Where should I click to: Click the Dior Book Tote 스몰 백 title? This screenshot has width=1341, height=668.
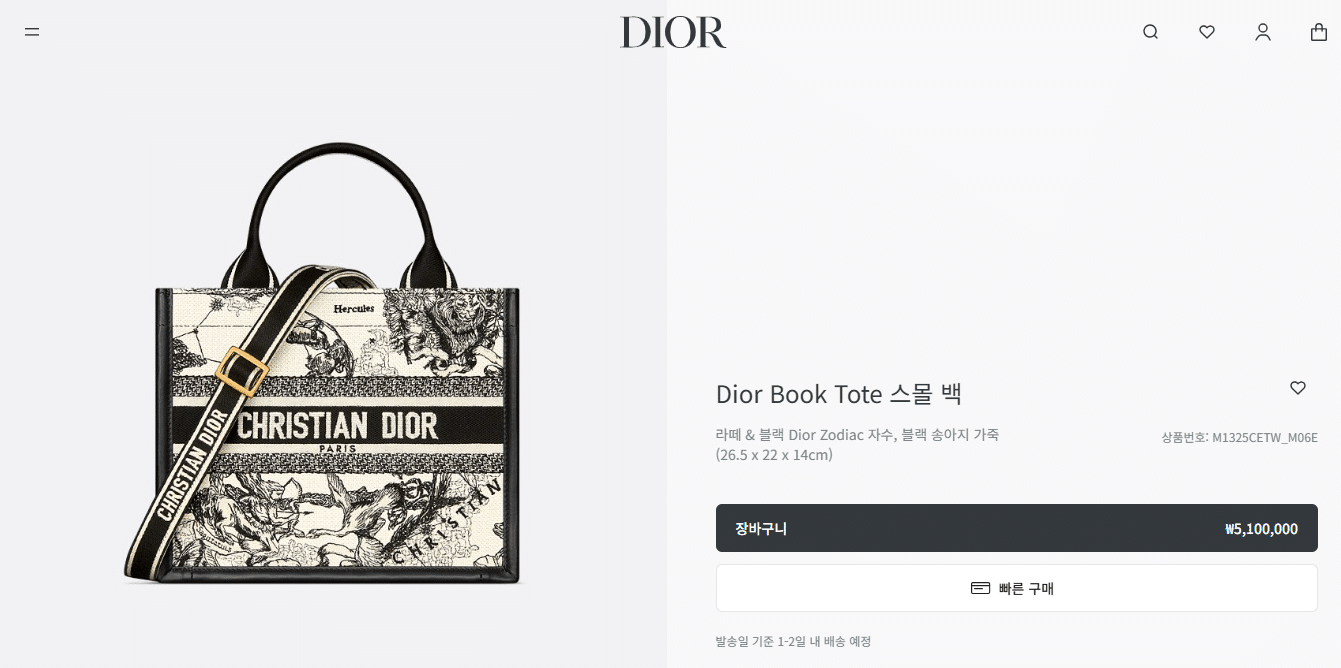(x=838, y=394)
